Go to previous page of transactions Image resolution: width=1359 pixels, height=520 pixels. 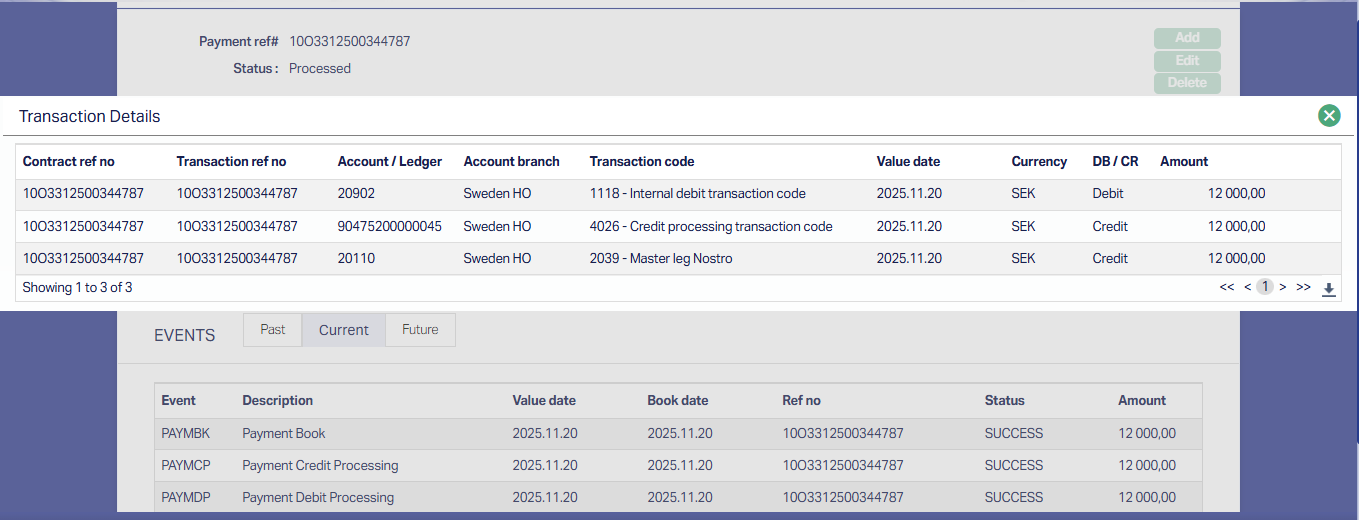[1247, 287]
